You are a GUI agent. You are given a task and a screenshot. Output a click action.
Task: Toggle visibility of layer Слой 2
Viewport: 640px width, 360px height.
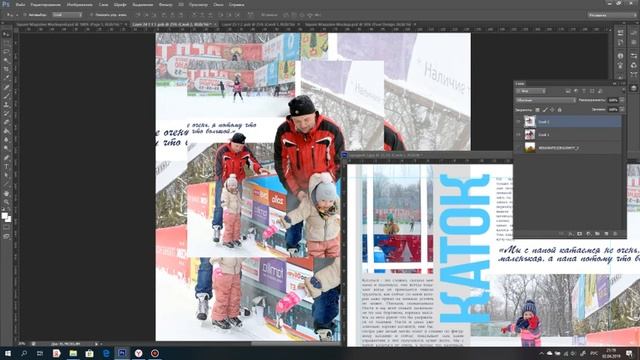[x=518, y=122]
